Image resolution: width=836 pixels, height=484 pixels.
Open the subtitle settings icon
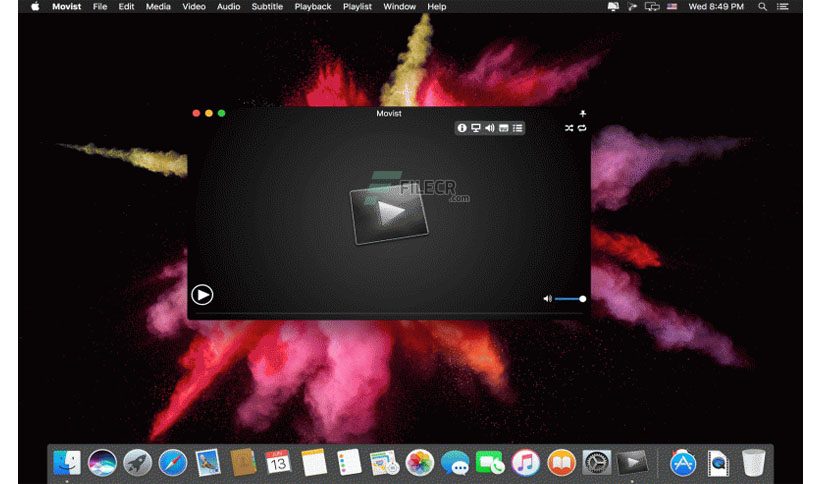pyautogui.click(x=503, y=128)
